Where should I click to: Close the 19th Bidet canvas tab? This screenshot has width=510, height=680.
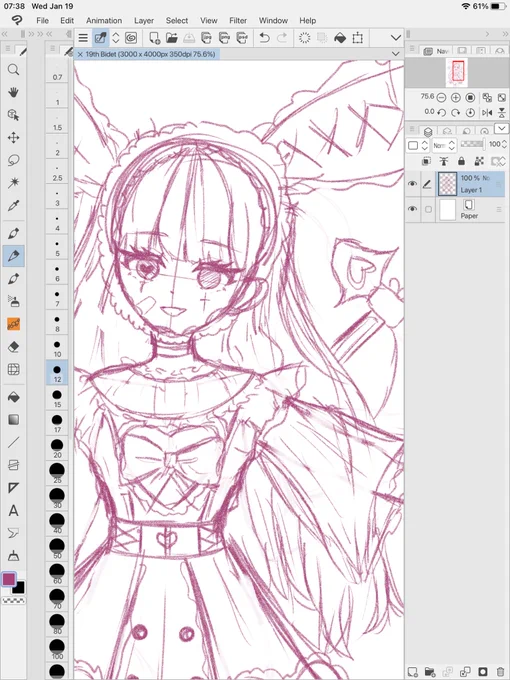pyautogui.click(x=80, y=54)
